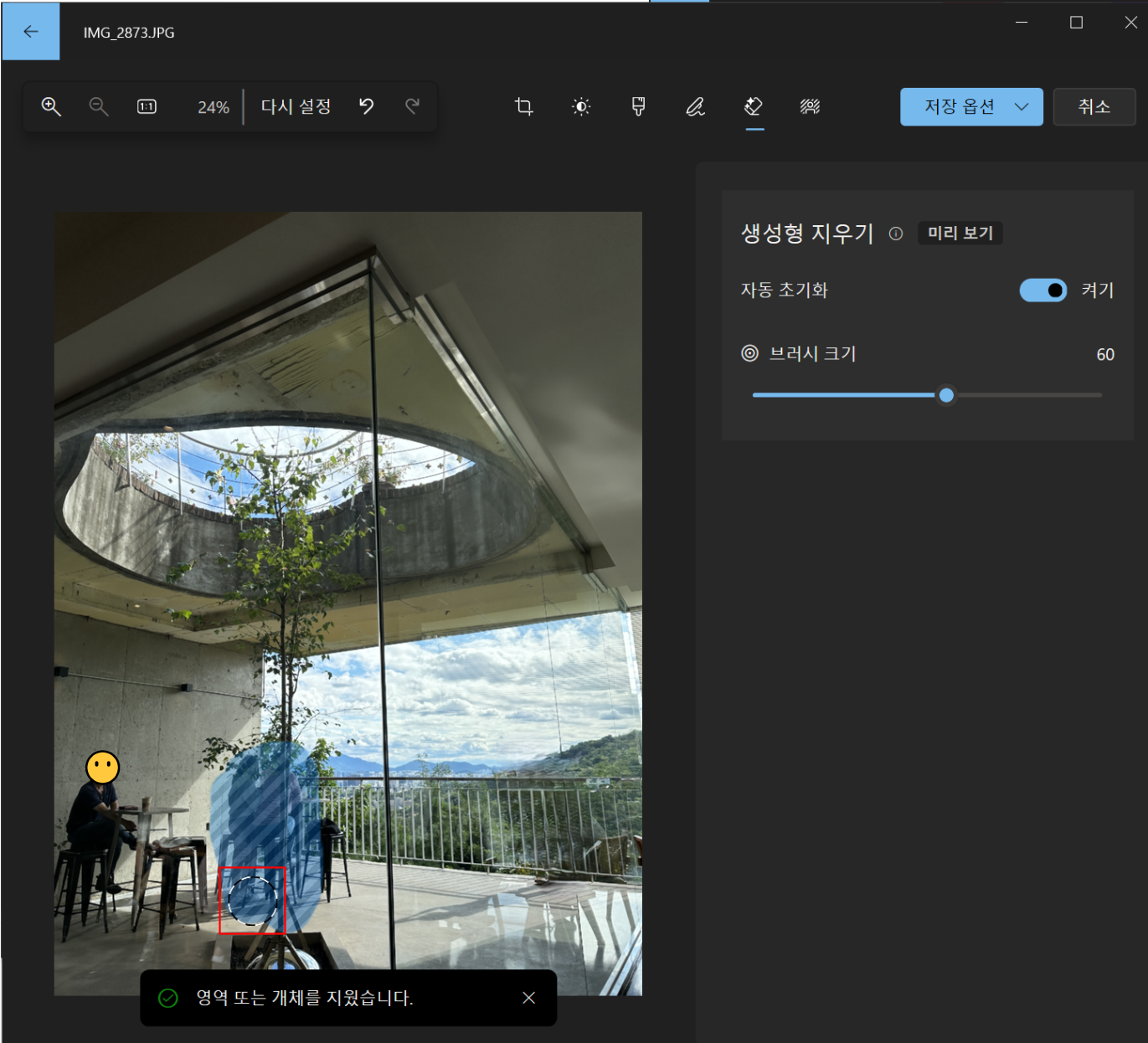Open info icon next to 생성형 지우기
The image size is (1148, 1043).
coord(896,234)
